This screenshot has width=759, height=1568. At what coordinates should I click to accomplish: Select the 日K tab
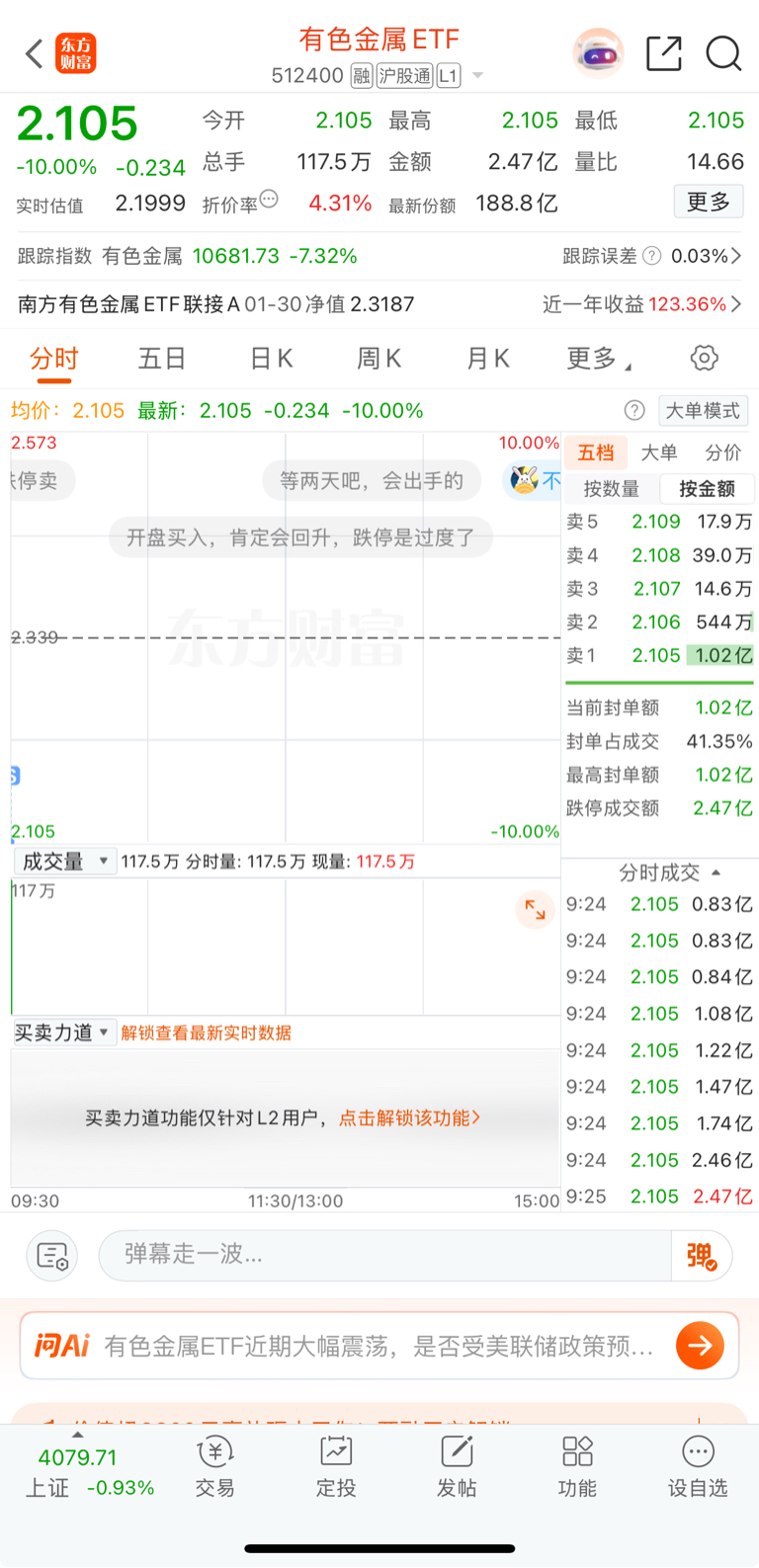272,359
